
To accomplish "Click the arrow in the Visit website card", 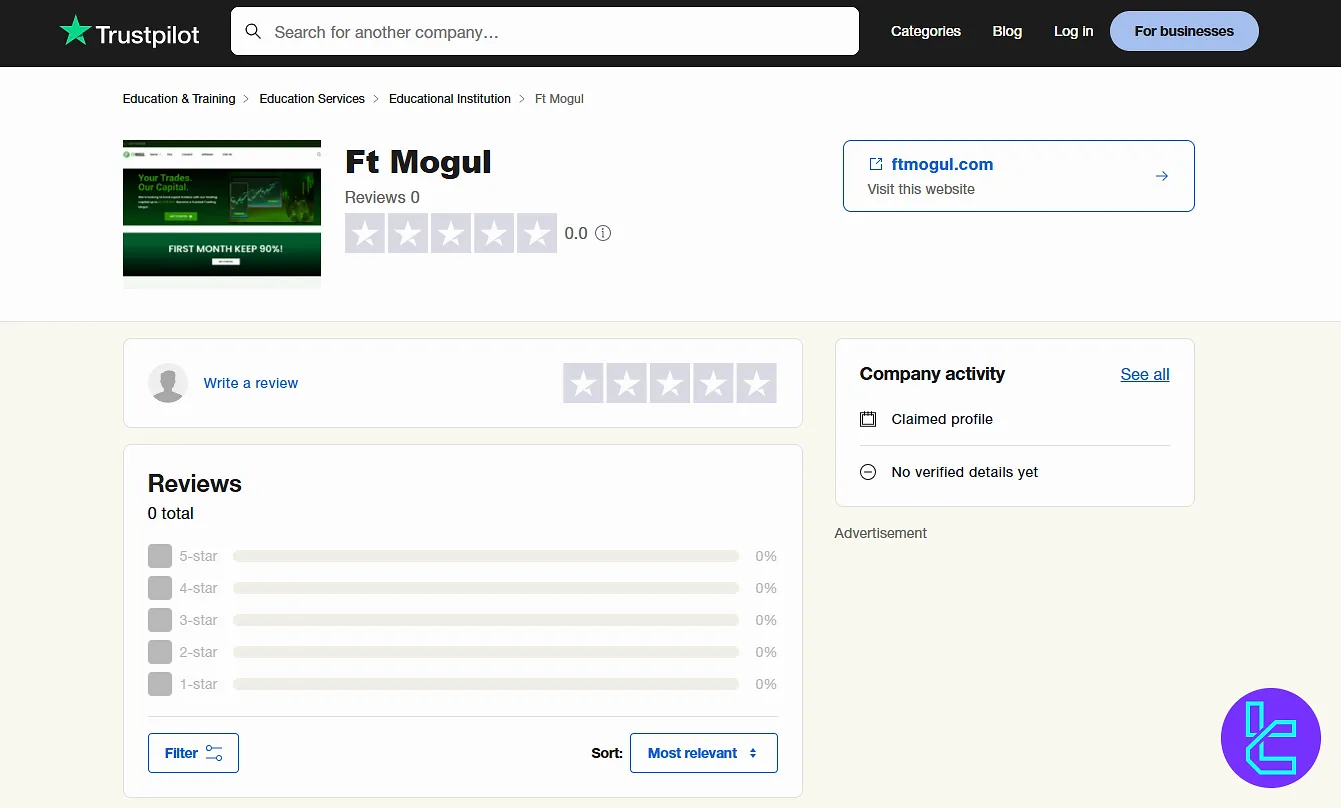I will [1161, 175].
